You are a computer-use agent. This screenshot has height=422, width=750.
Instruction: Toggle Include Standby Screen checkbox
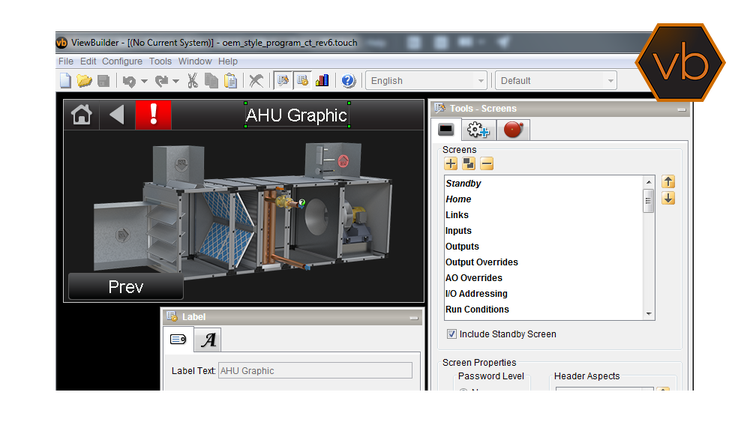coord(452,334)
